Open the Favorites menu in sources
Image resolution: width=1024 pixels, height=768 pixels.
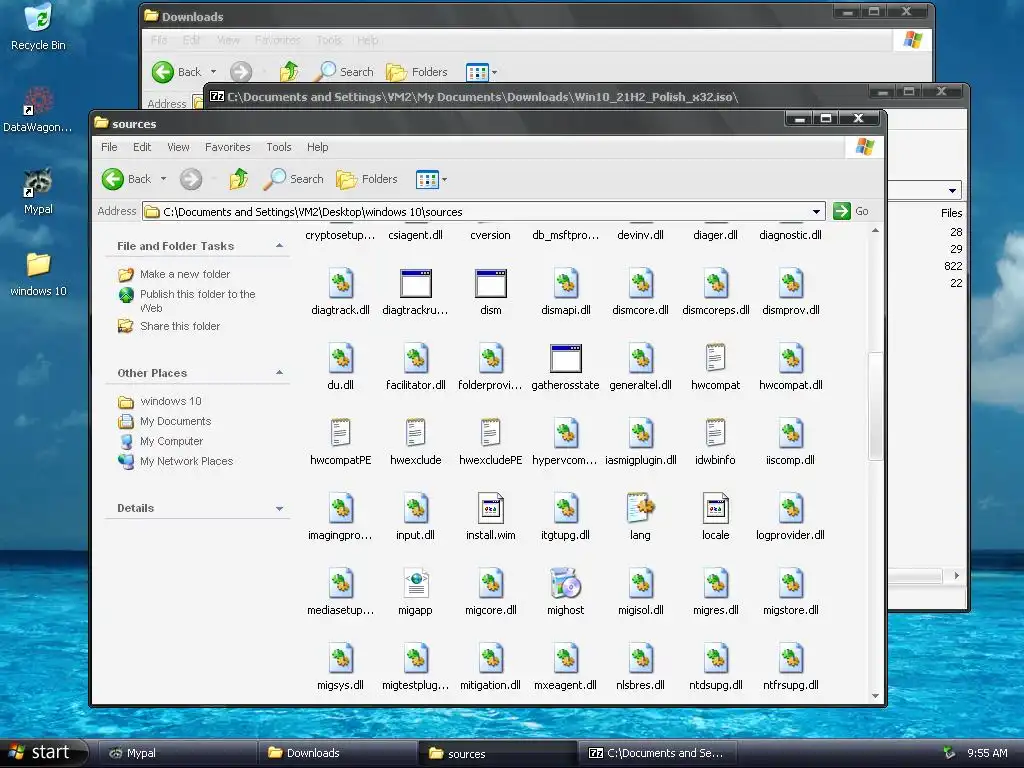227,147
